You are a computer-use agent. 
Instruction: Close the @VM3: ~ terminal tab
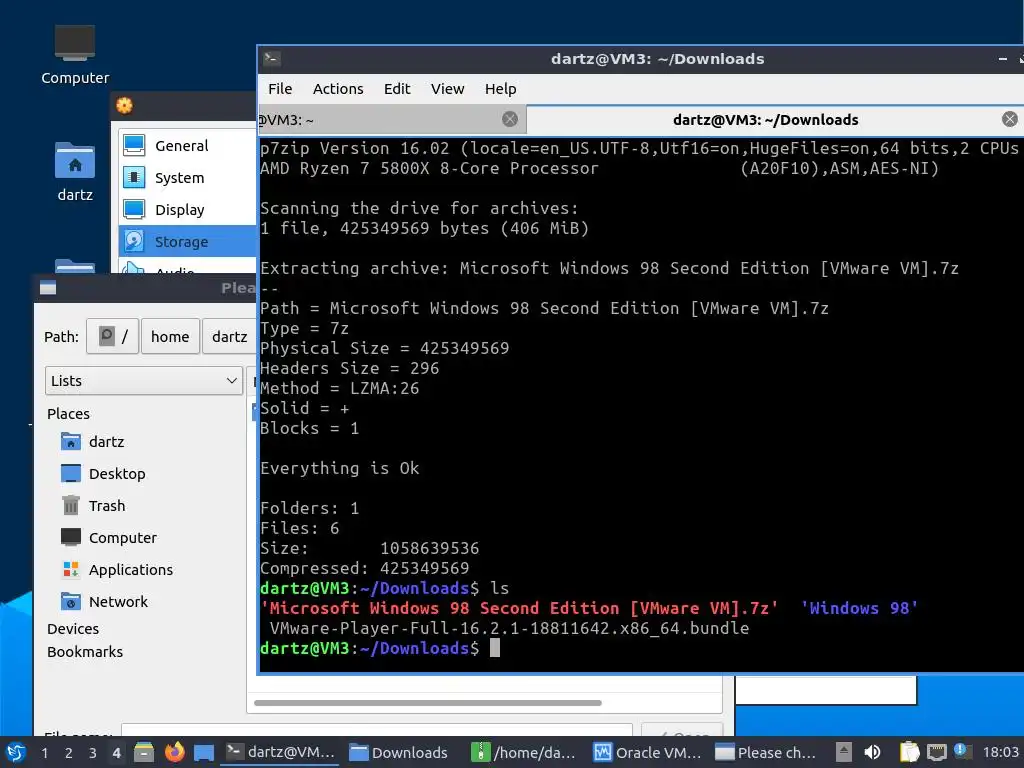point(509,119)
